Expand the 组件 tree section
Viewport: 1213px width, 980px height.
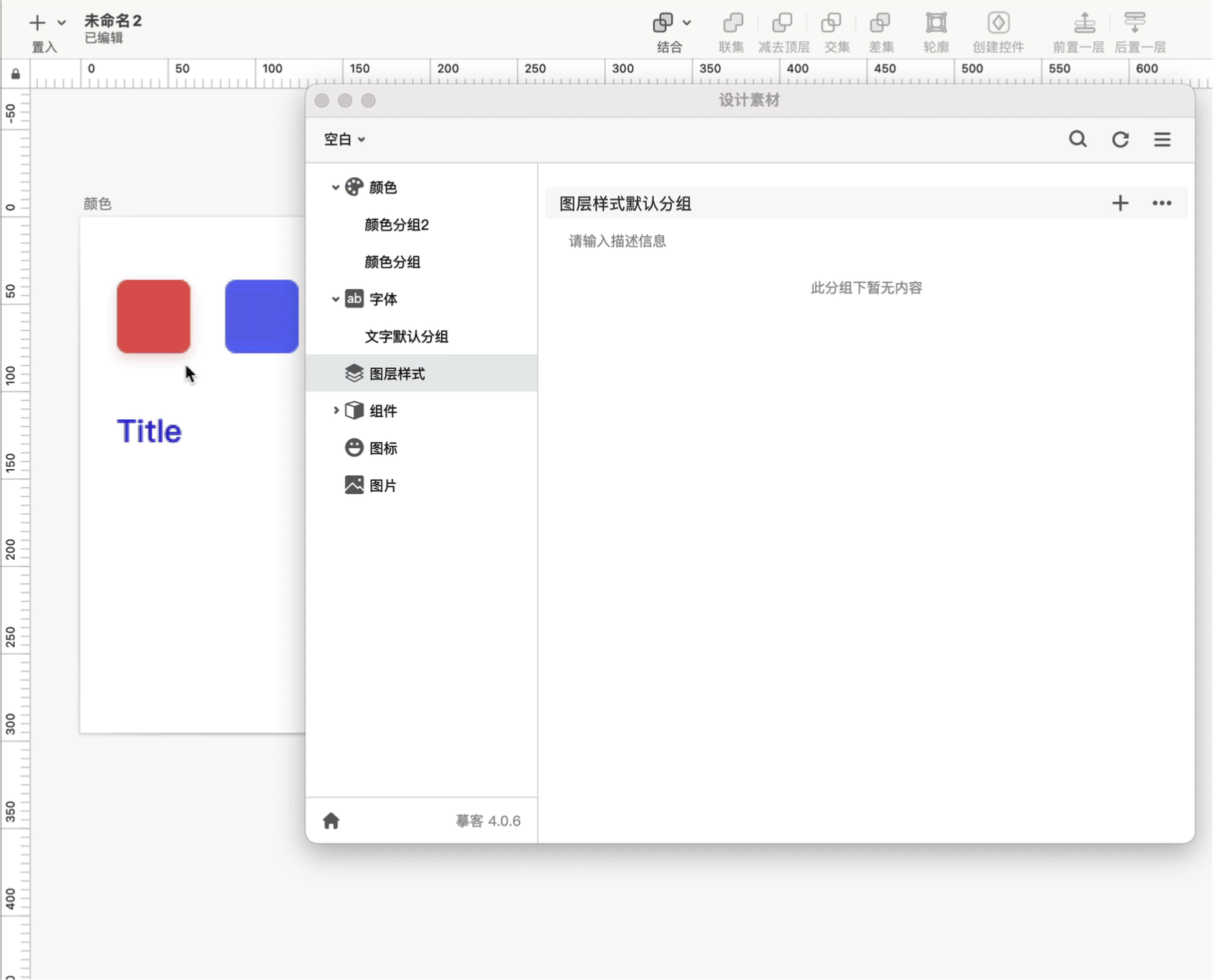[x=335, y=411]
